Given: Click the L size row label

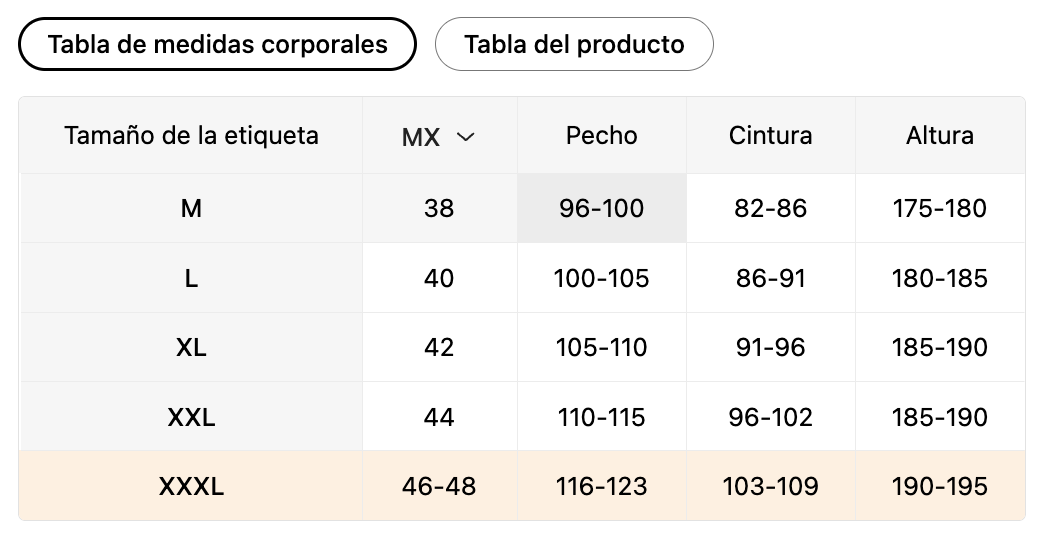Looking at the screenshot, I should (191, 278).
